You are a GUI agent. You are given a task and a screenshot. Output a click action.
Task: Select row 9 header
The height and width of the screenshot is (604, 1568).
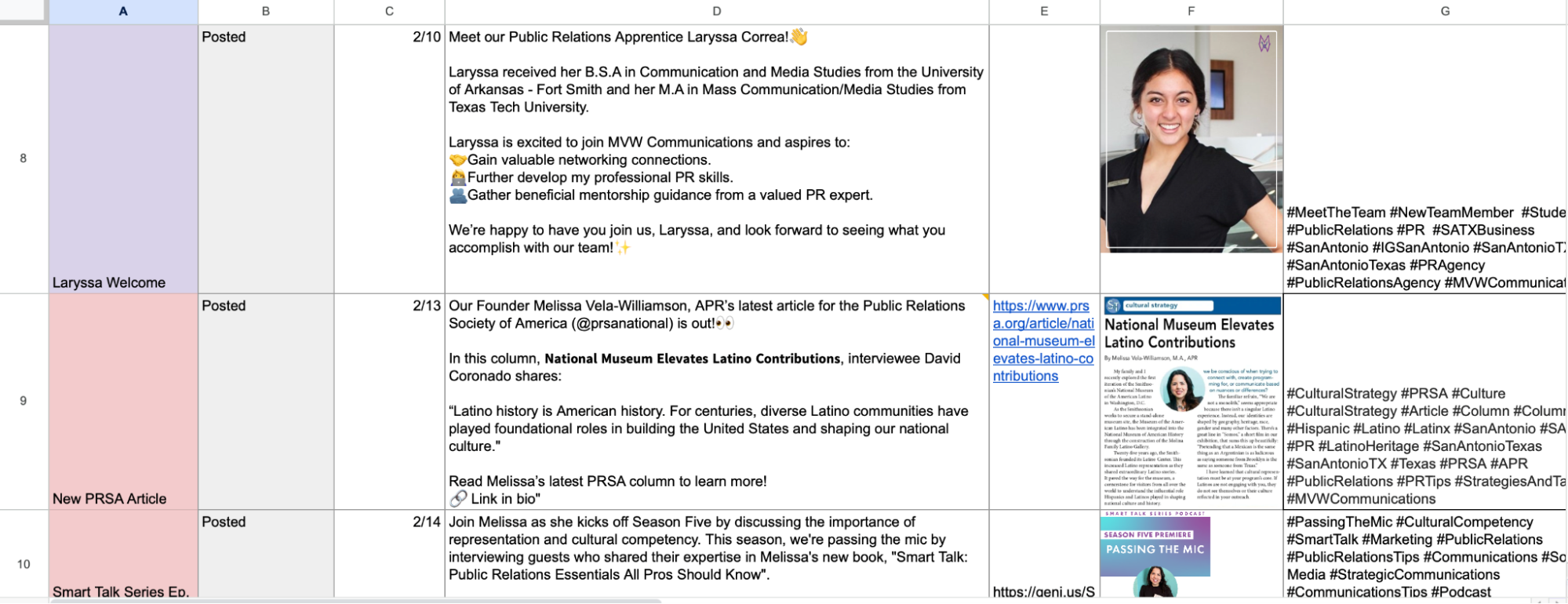click(24, 401)
